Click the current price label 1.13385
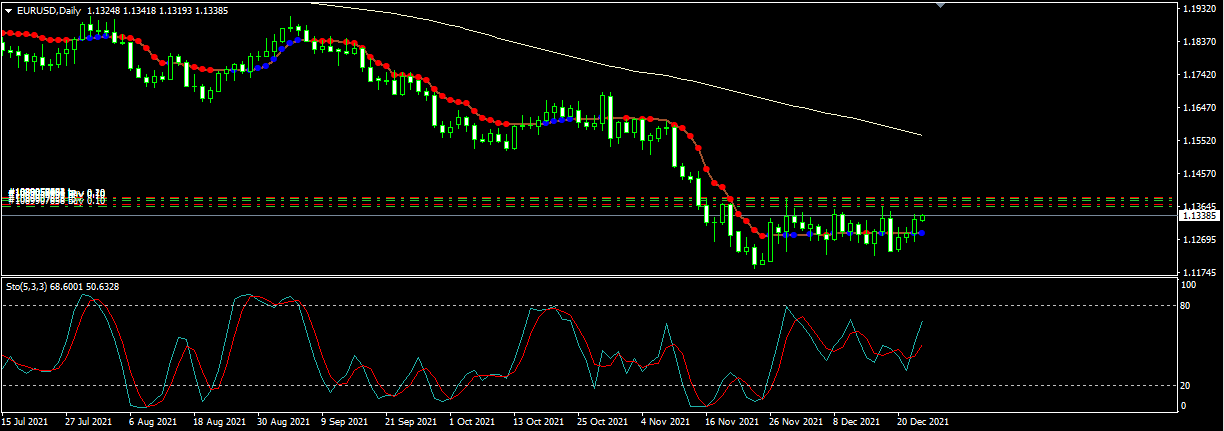 pos(1199,216)
